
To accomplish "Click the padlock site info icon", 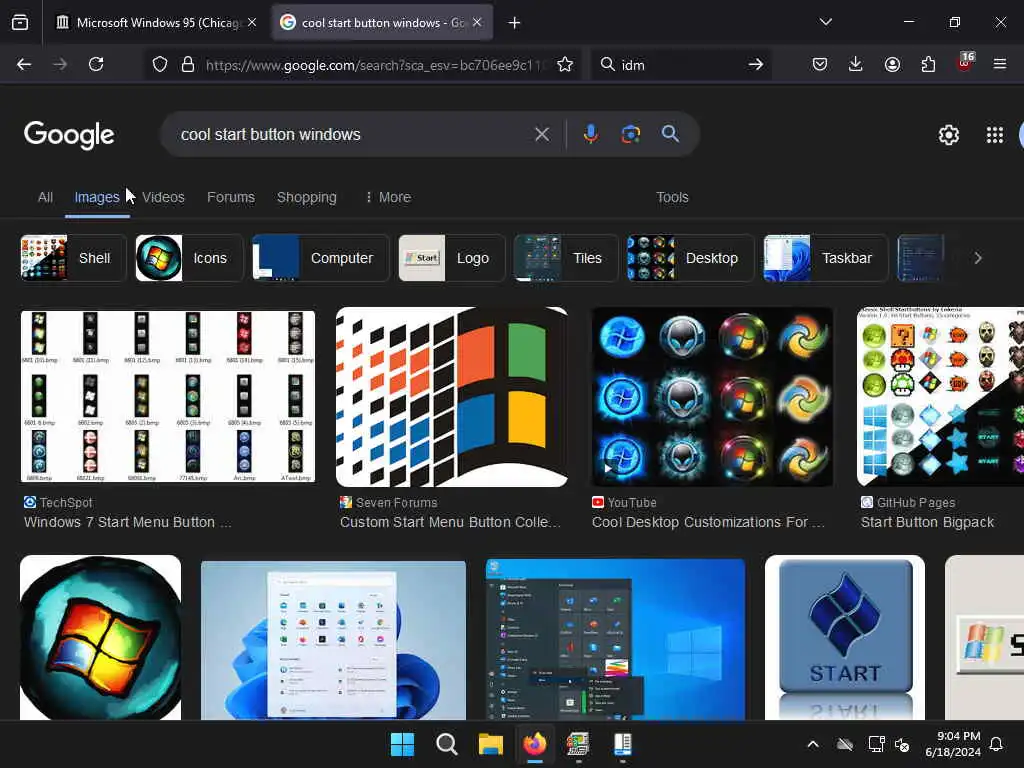I will click(x=188, y=64).
